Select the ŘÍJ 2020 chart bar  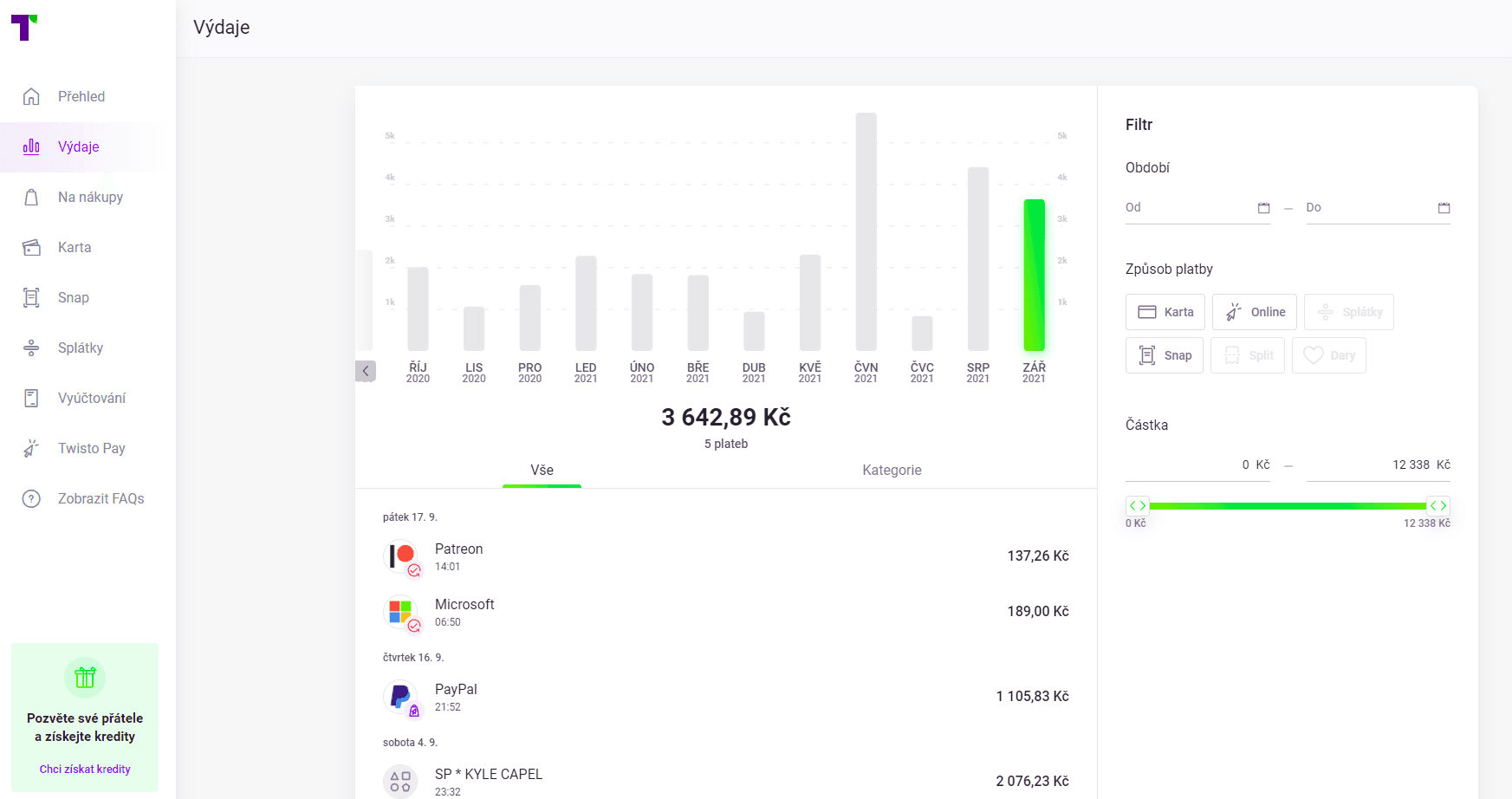coord(418,309)
